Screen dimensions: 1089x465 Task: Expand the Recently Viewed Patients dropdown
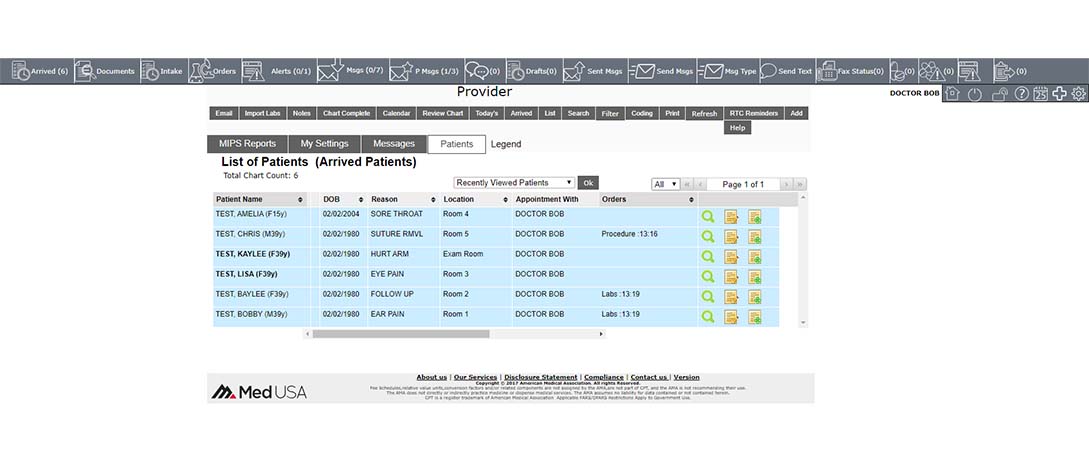tap(514, 183)
